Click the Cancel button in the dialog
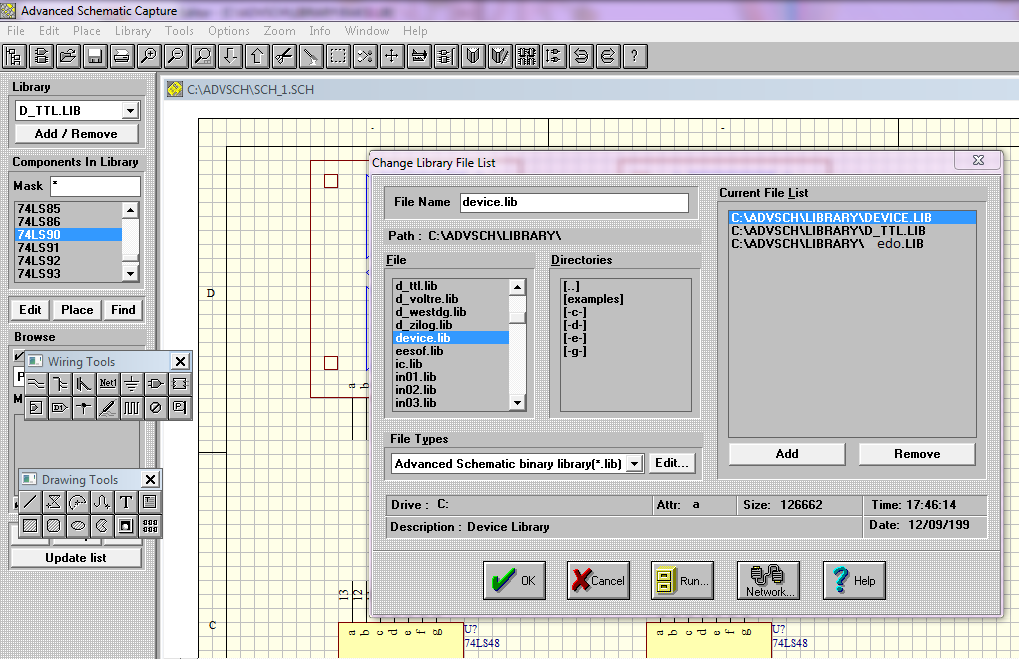Image resolution: width=1019 pixels, height=659 pixels. click(599, 580)
